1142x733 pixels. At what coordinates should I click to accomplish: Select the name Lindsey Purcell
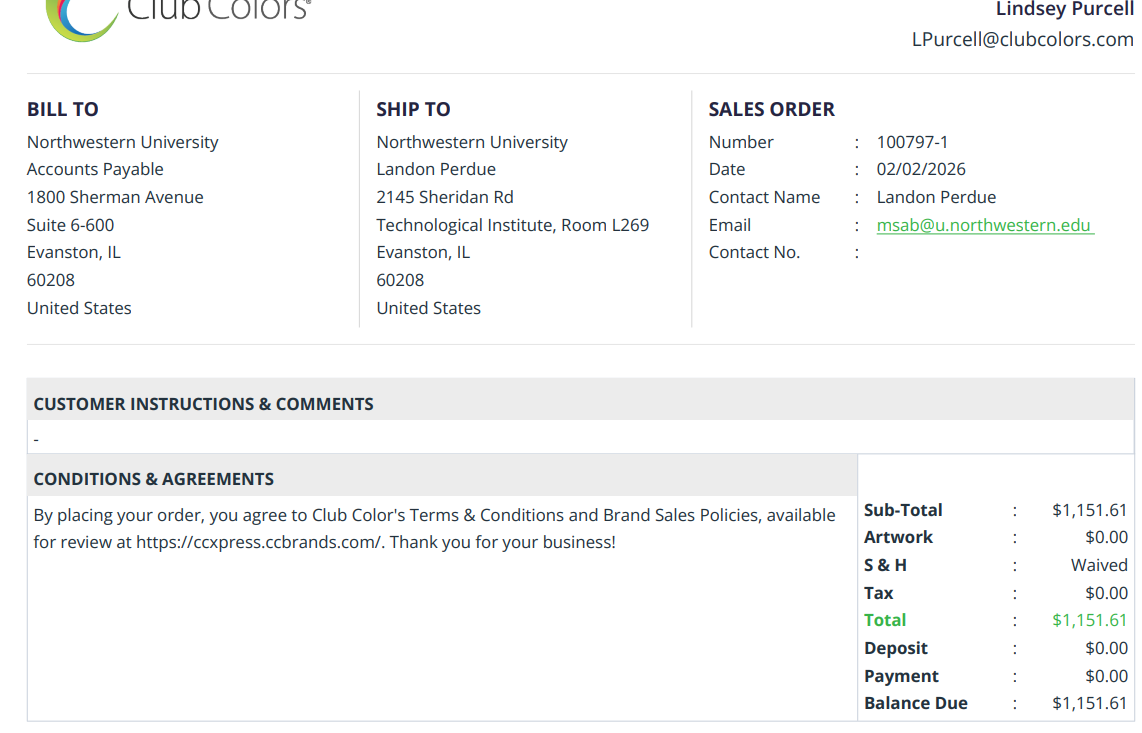click(1065, 9)
